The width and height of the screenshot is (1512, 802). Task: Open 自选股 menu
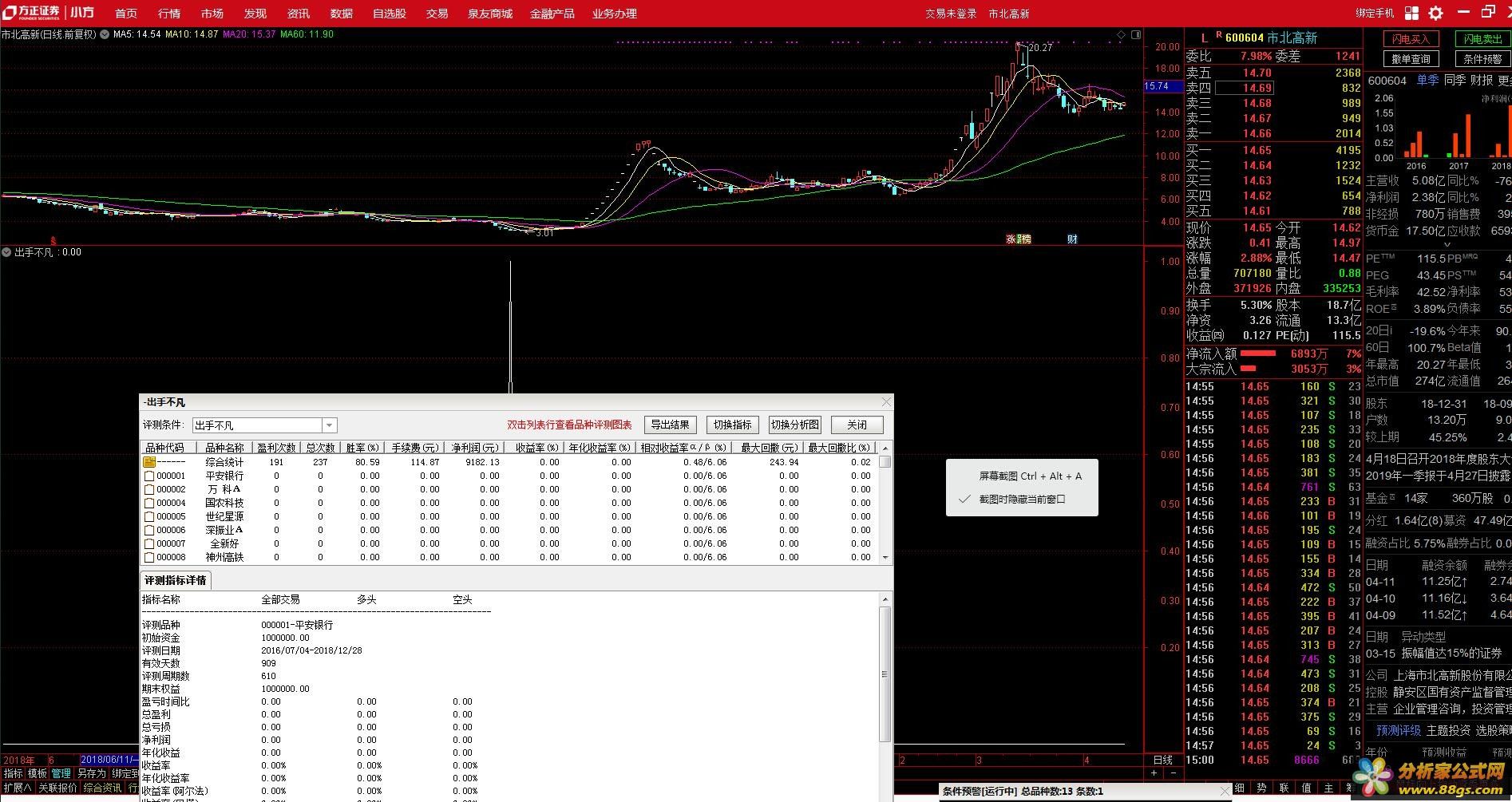tap(390, 14)
